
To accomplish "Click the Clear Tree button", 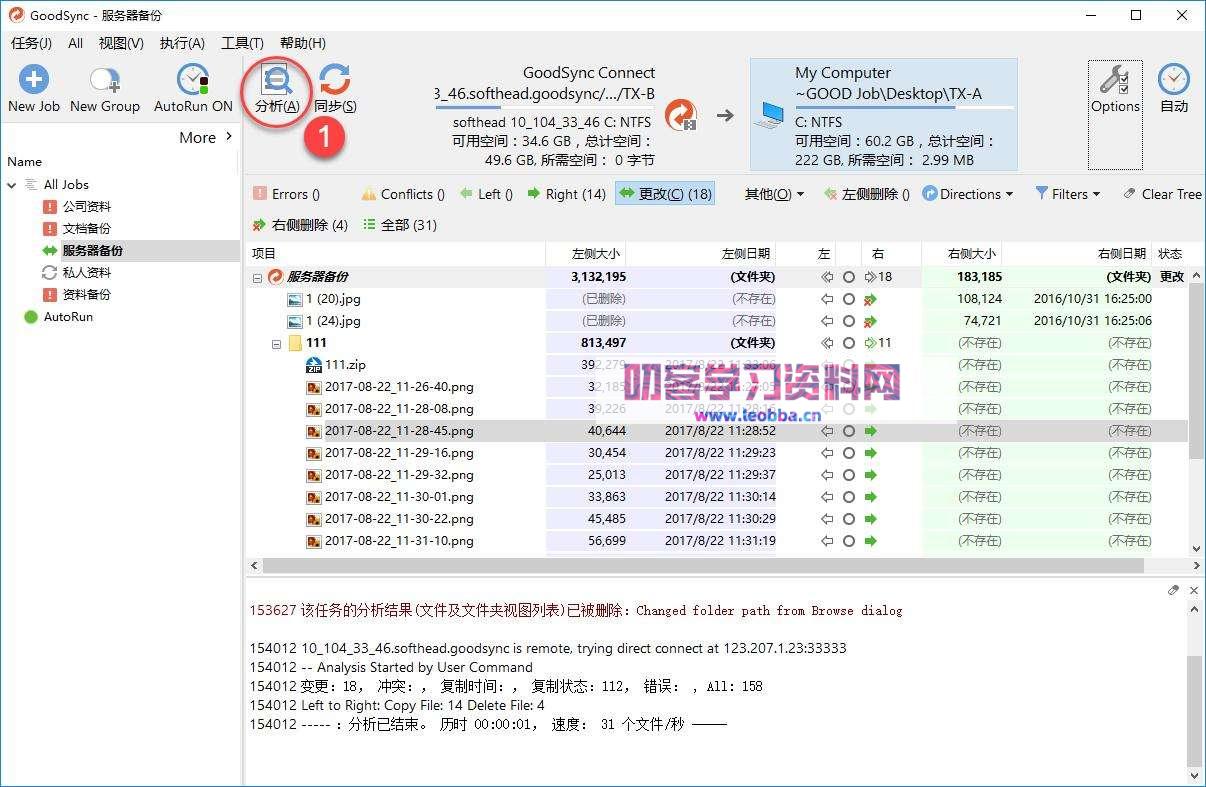I will click(x=1163, y=194).
